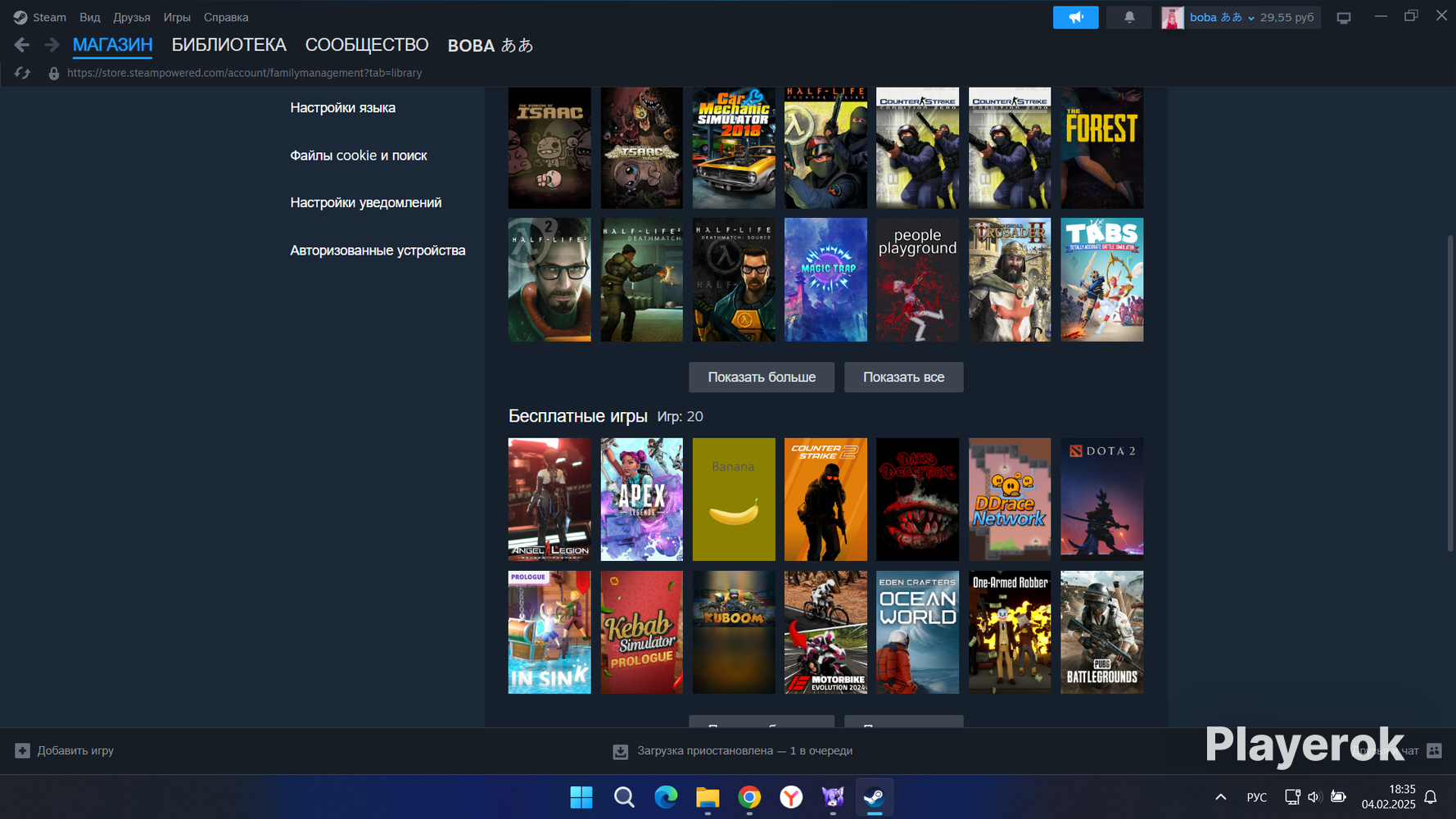Click Steam icon in the taskbar
The height and width of the screenshot is (819, 1456).
coord(875,797)
